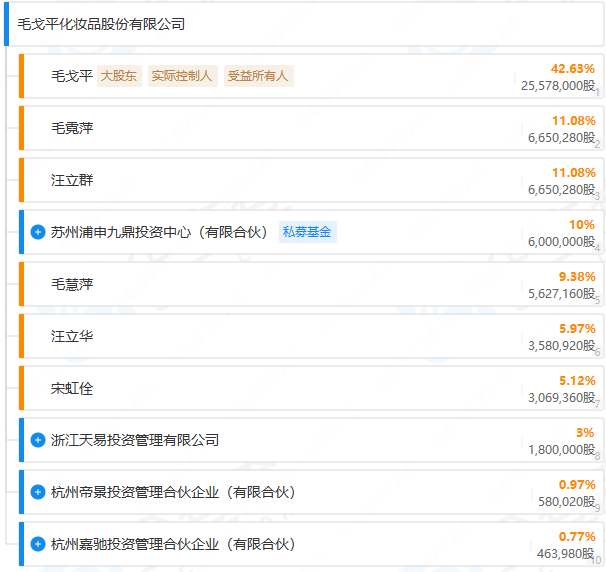Select the 3,580,920股 share count
Screen dimensions: 606x572
(x=562, y=346)
